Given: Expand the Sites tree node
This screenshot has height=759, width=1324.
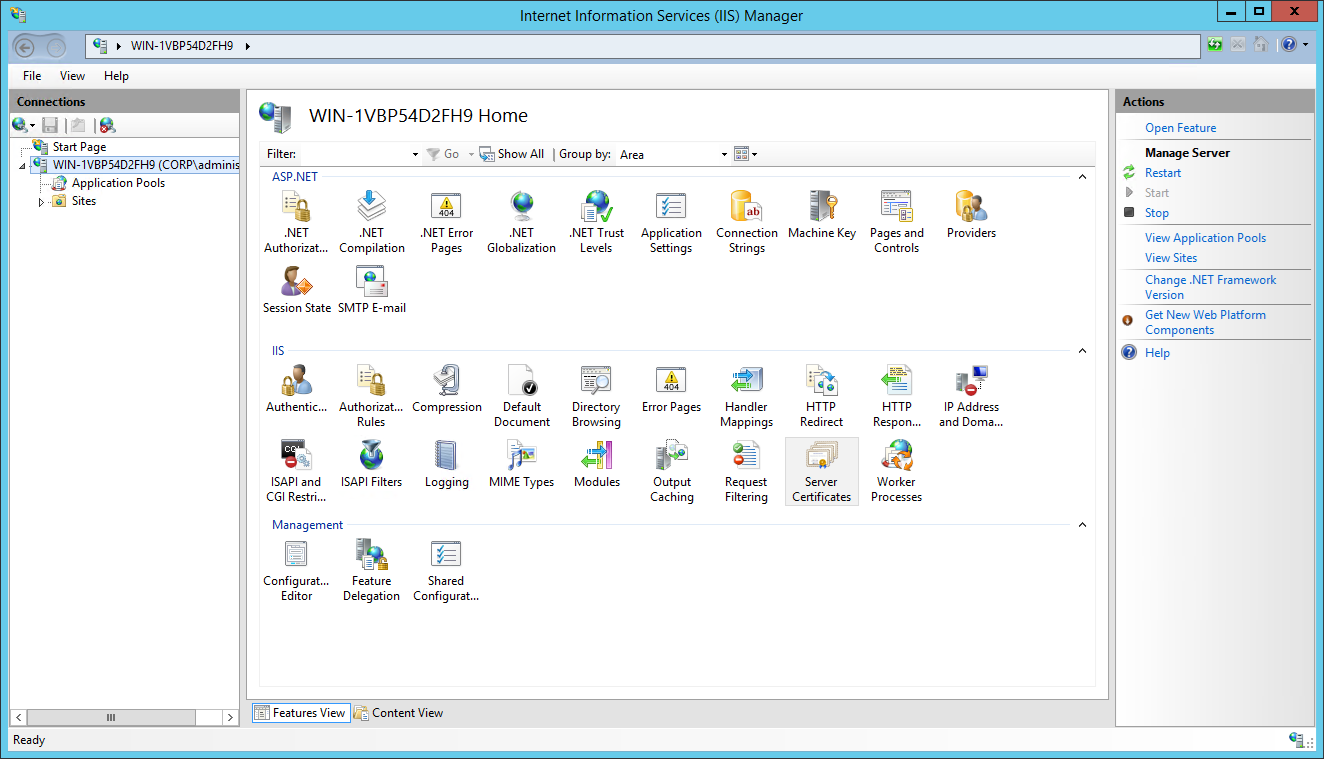Looking at the screenshot, I should [x=42, y=202].
